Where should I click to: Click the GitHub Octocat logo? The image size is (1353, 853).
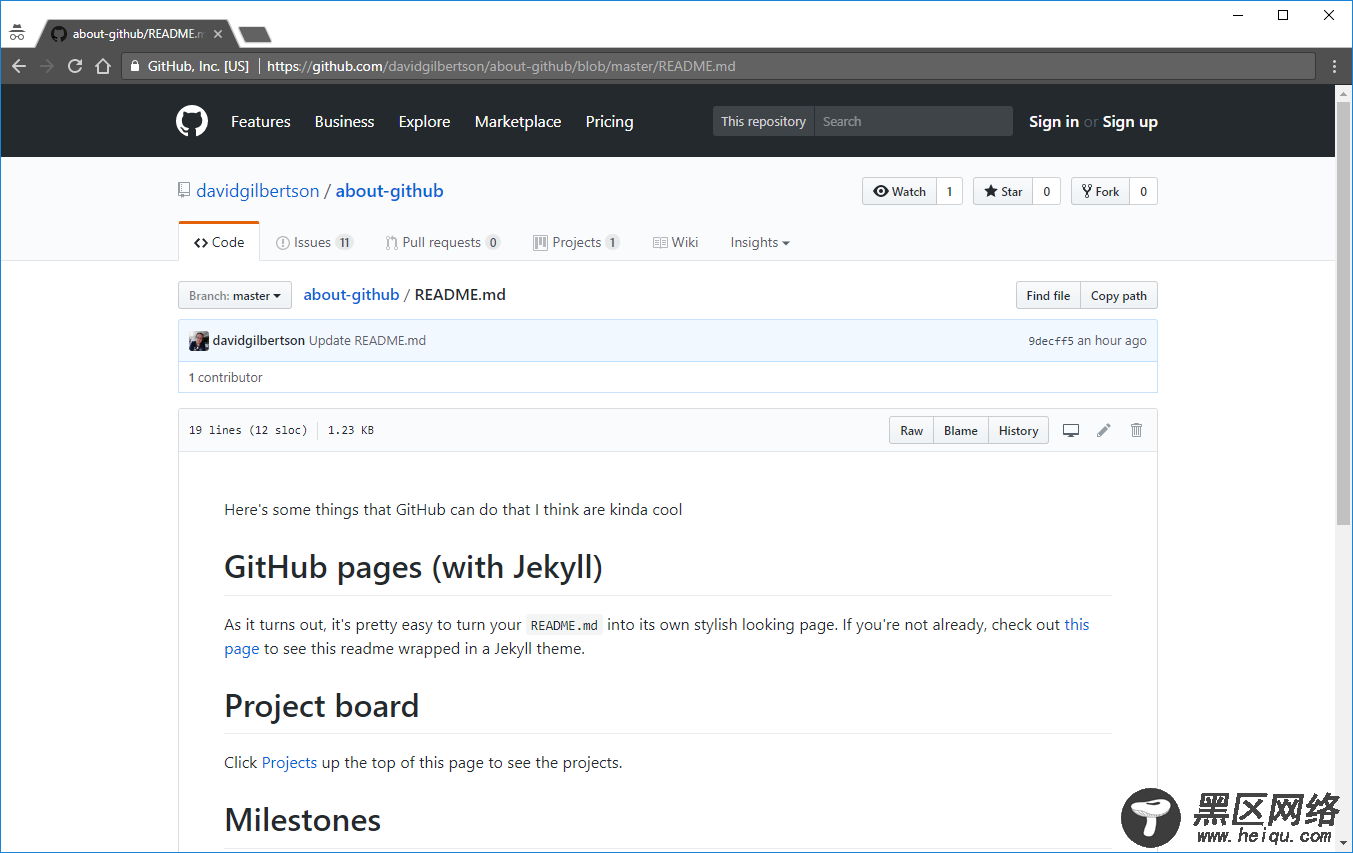pyautogui.click(x=192, y=121)
